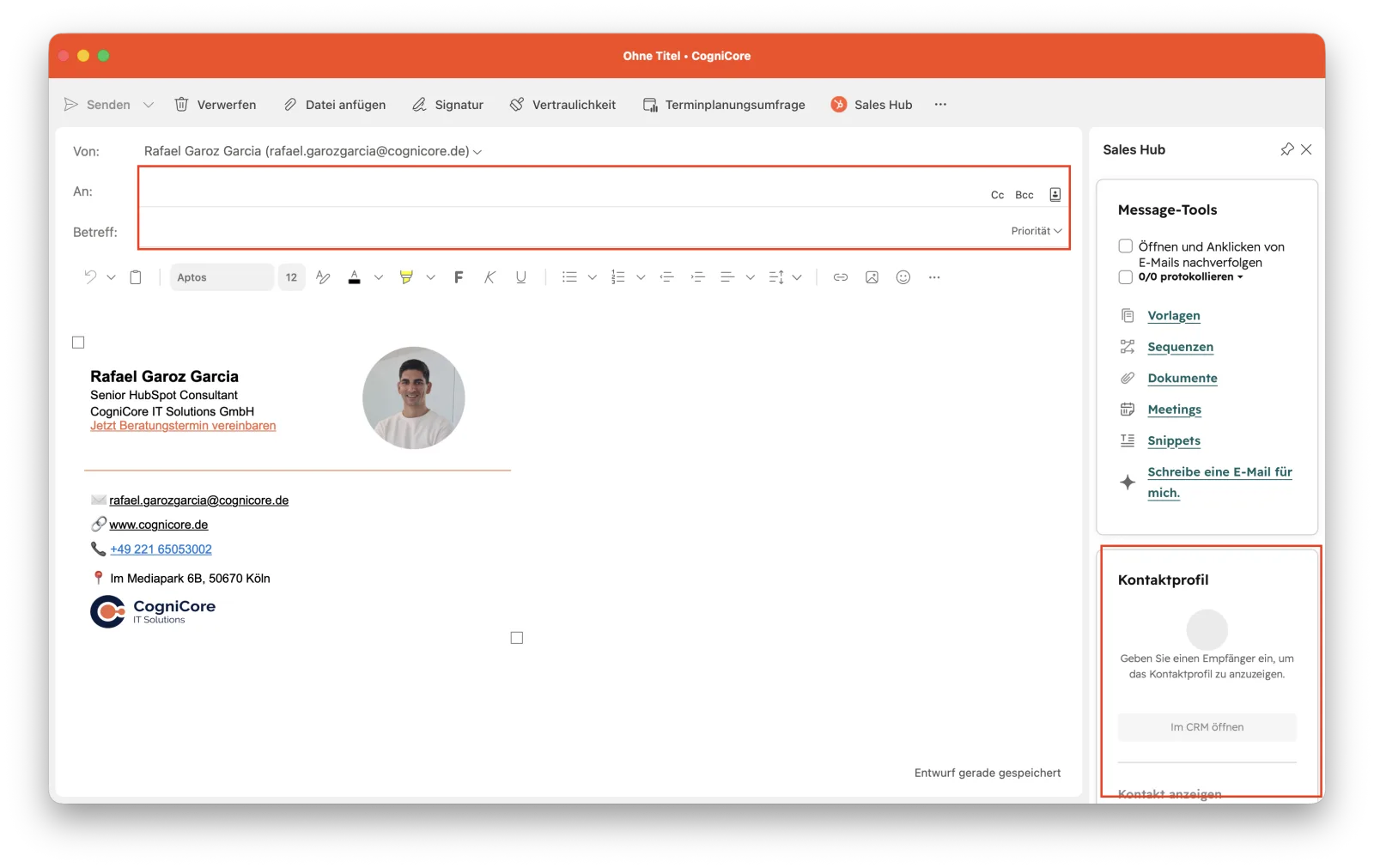Open the emoji picker
The image size is (1374, 868).
pos(903,277)
